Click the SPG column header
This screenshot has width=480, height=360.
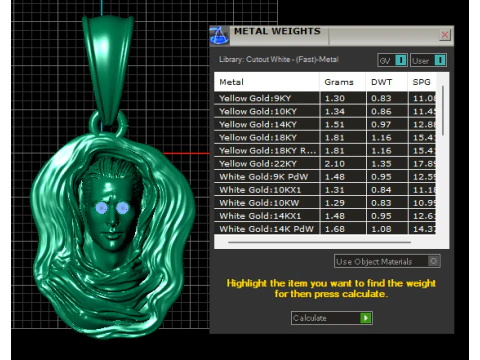[x=422, y=82]
